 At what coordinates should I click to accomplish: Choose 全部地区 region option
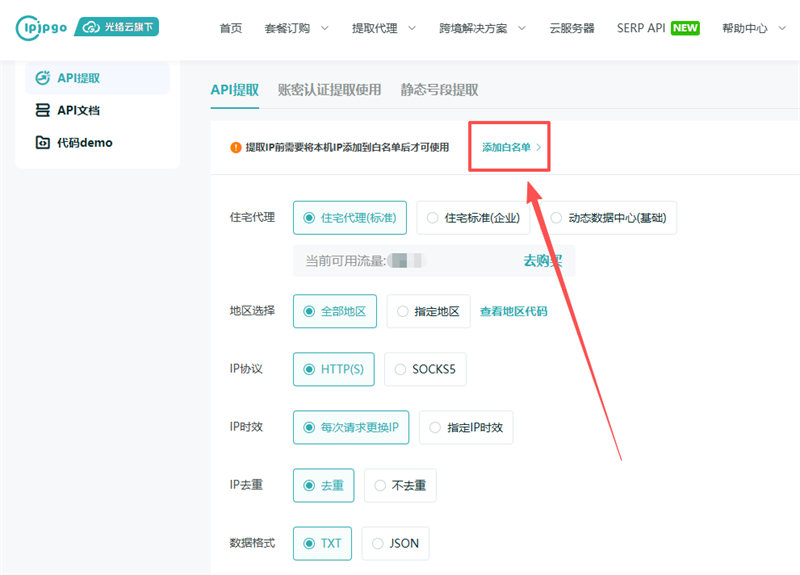point(335,311)
